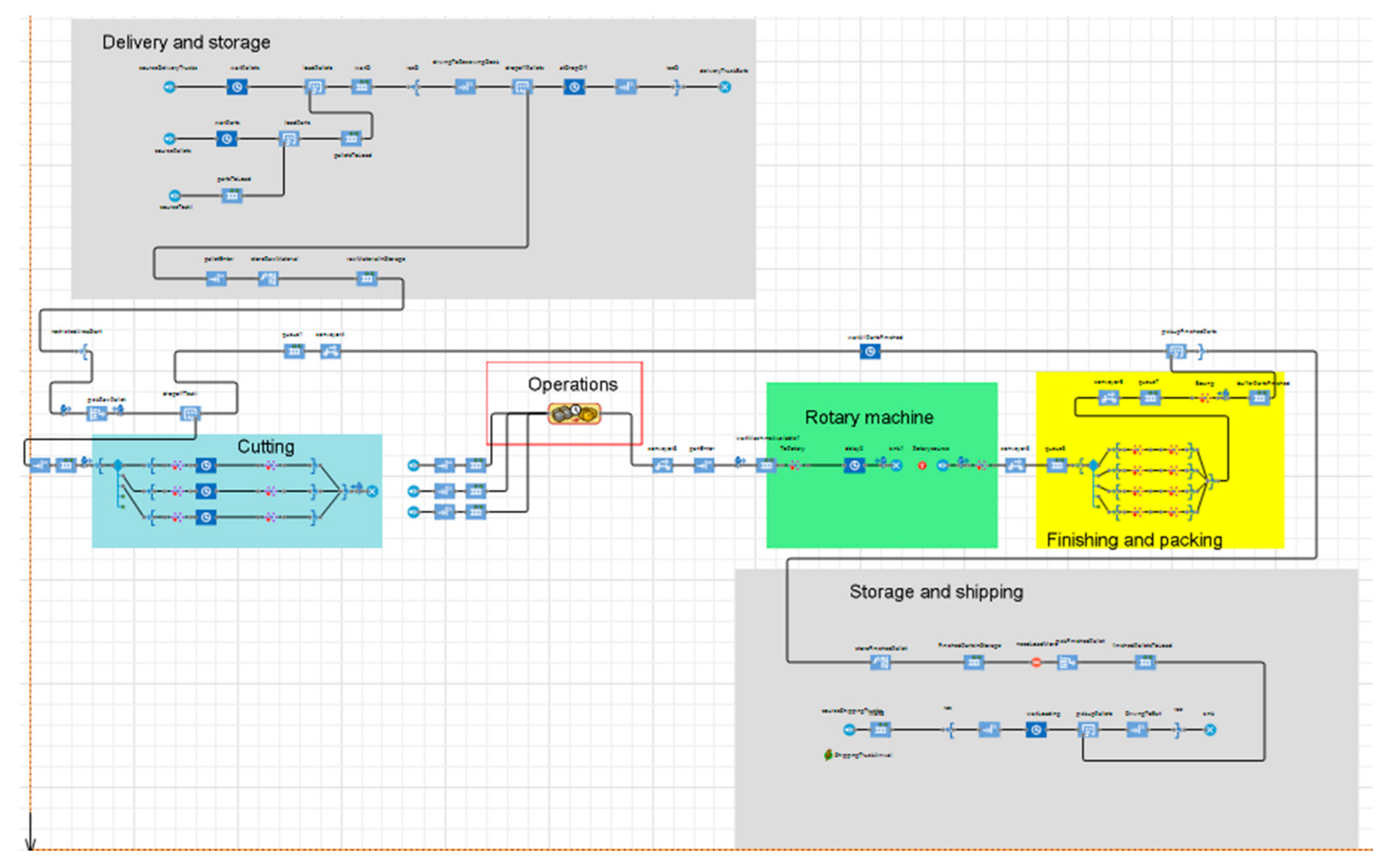
Task: Click the delay block in Rotary machine
Action: 854,466
